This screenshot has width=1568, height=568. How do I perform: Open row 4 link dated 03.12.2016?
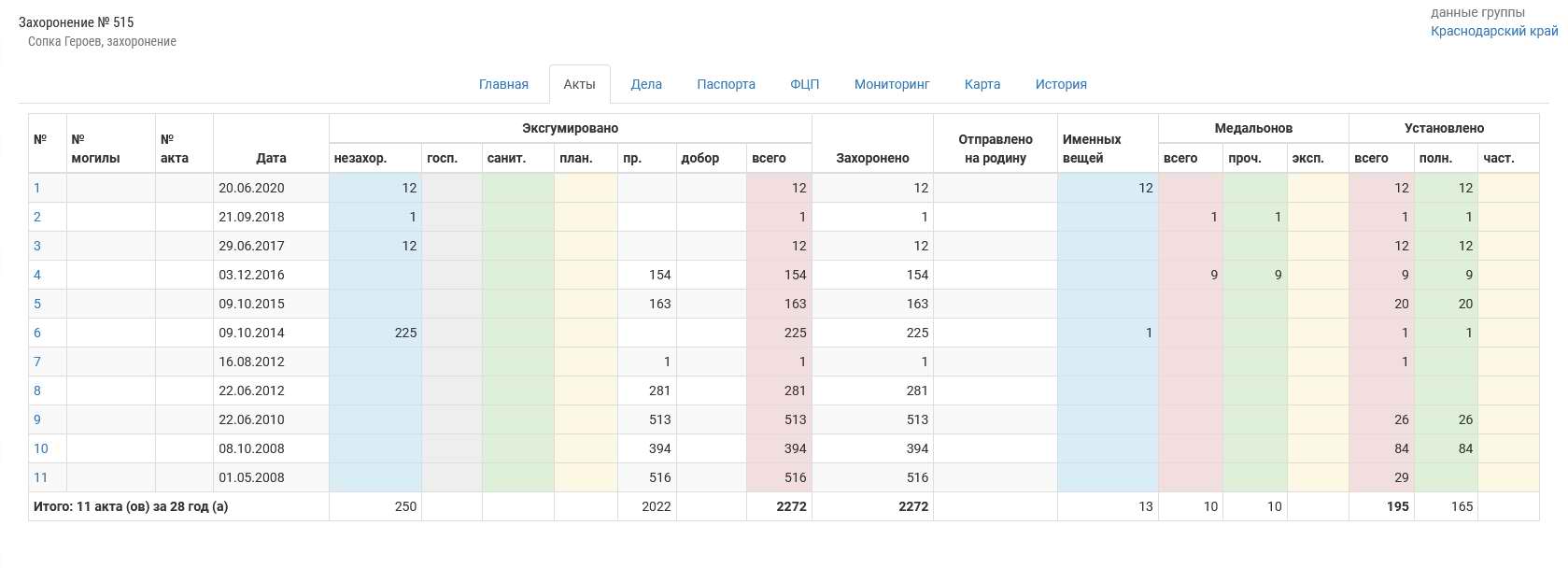(37, 275)
